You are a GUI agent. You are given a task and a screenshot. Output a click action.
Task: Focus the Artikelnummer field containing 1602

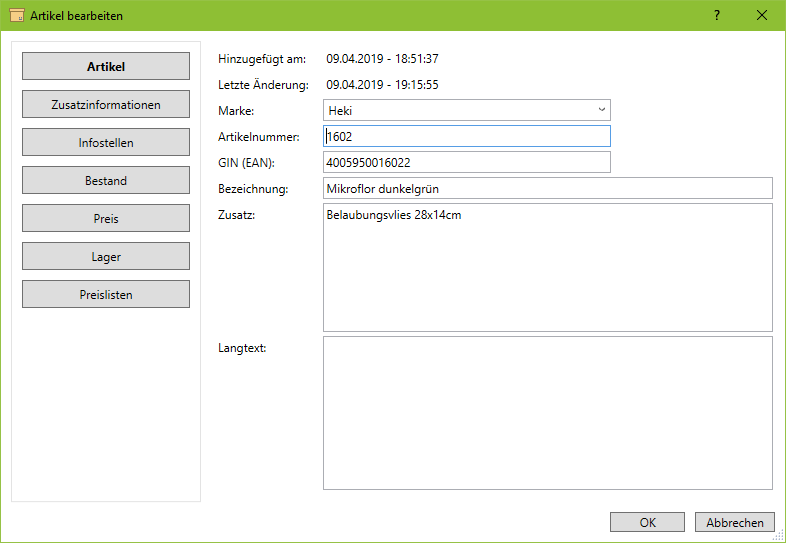(466, 136)
